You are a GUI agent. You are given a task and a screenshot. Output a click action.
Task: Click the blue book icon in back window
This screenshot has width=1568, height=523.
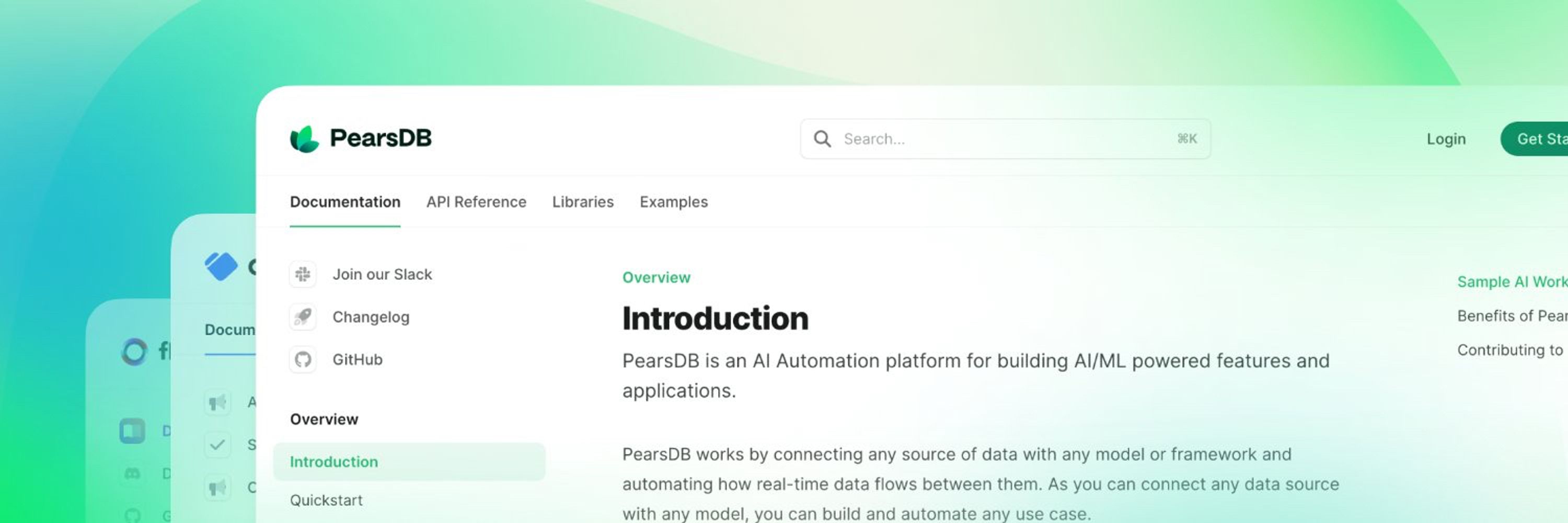[x=132, y=431]
